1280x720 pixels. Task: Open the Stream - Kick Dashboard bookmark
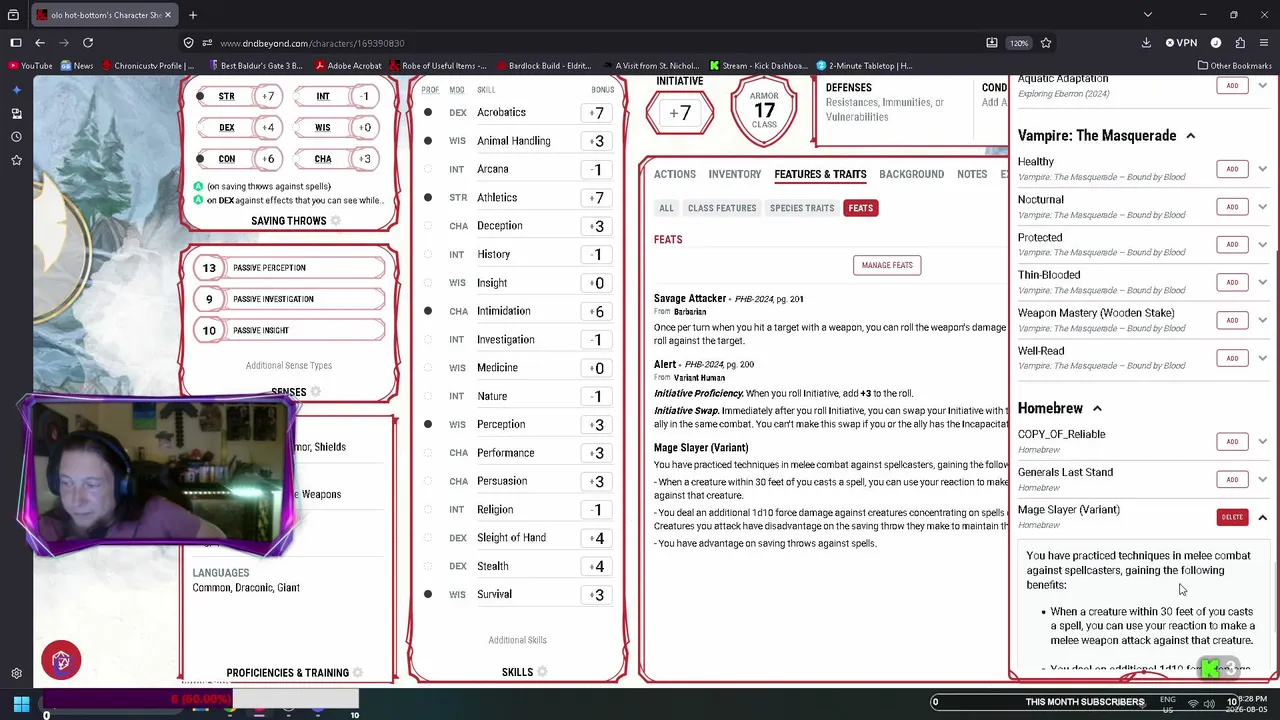tap(757, 66)
